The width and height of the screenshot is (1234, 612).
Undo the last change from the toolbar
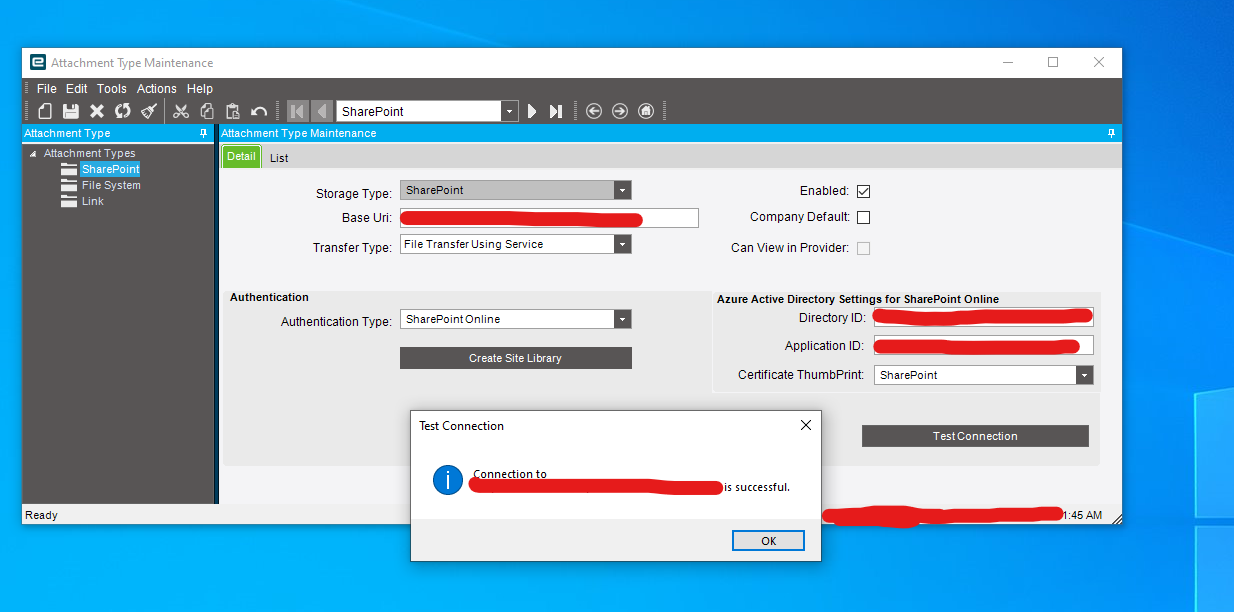click(x=259, y=111)
